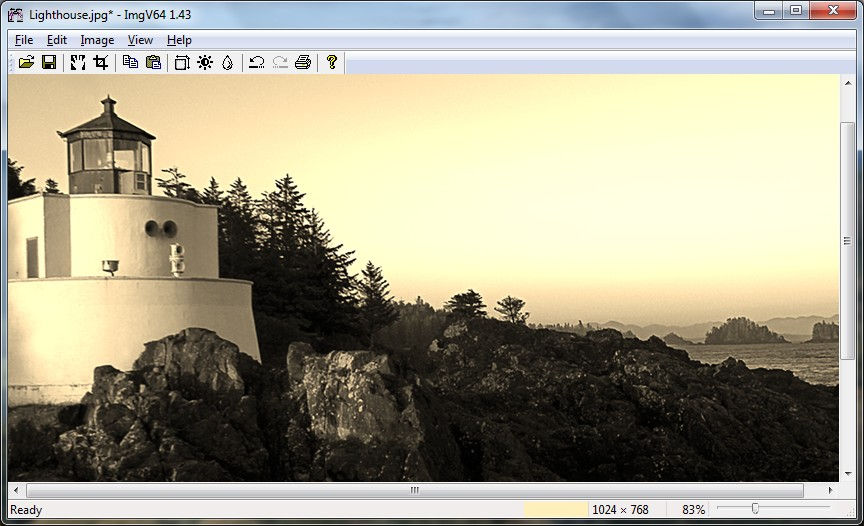864x526 pixels.
Task: Click the Lighthouse.jpg window title text
Action: point(110,15)
